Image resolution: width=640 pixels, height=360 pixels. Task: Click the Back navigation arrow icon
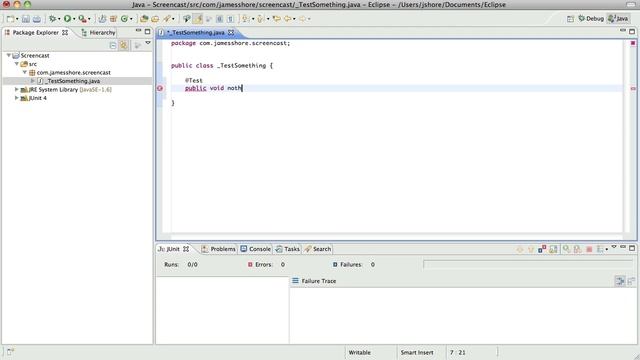coord(287,19)
